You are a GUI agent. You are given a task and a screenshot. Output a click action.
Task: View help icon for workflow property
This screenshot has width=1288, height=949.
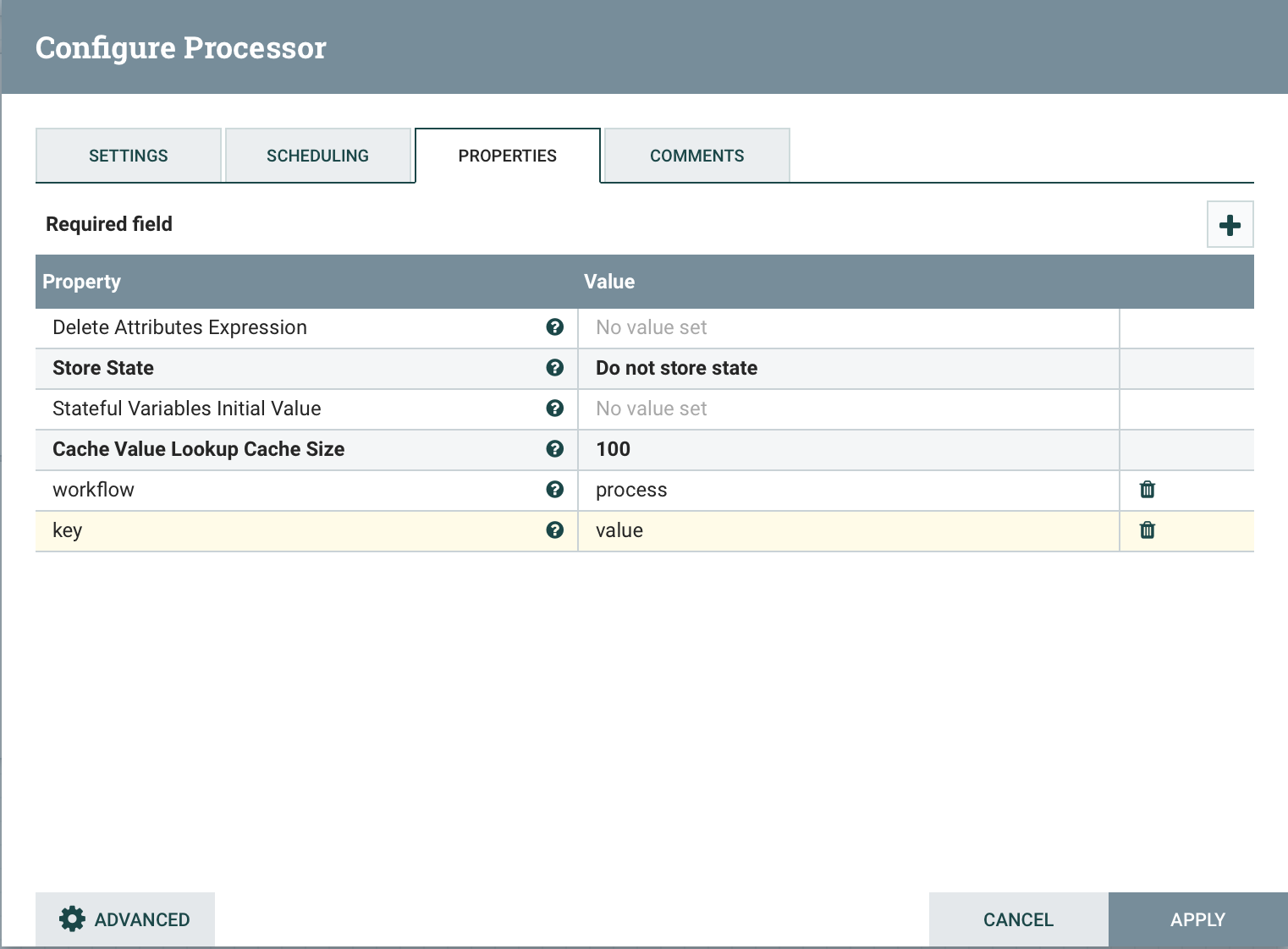click(555, 490)
